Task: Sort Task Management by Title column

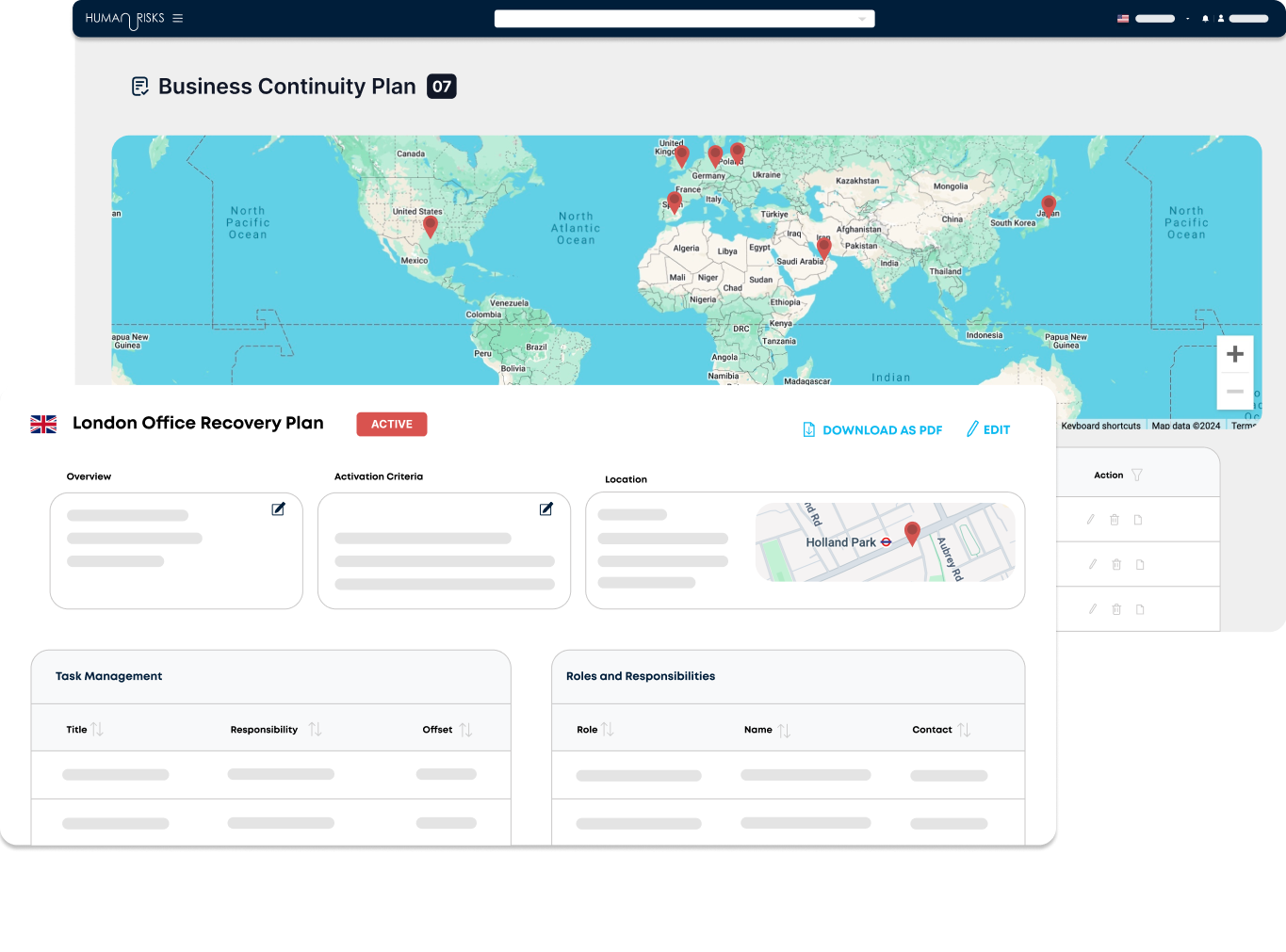Action: (x=96, y=730)
